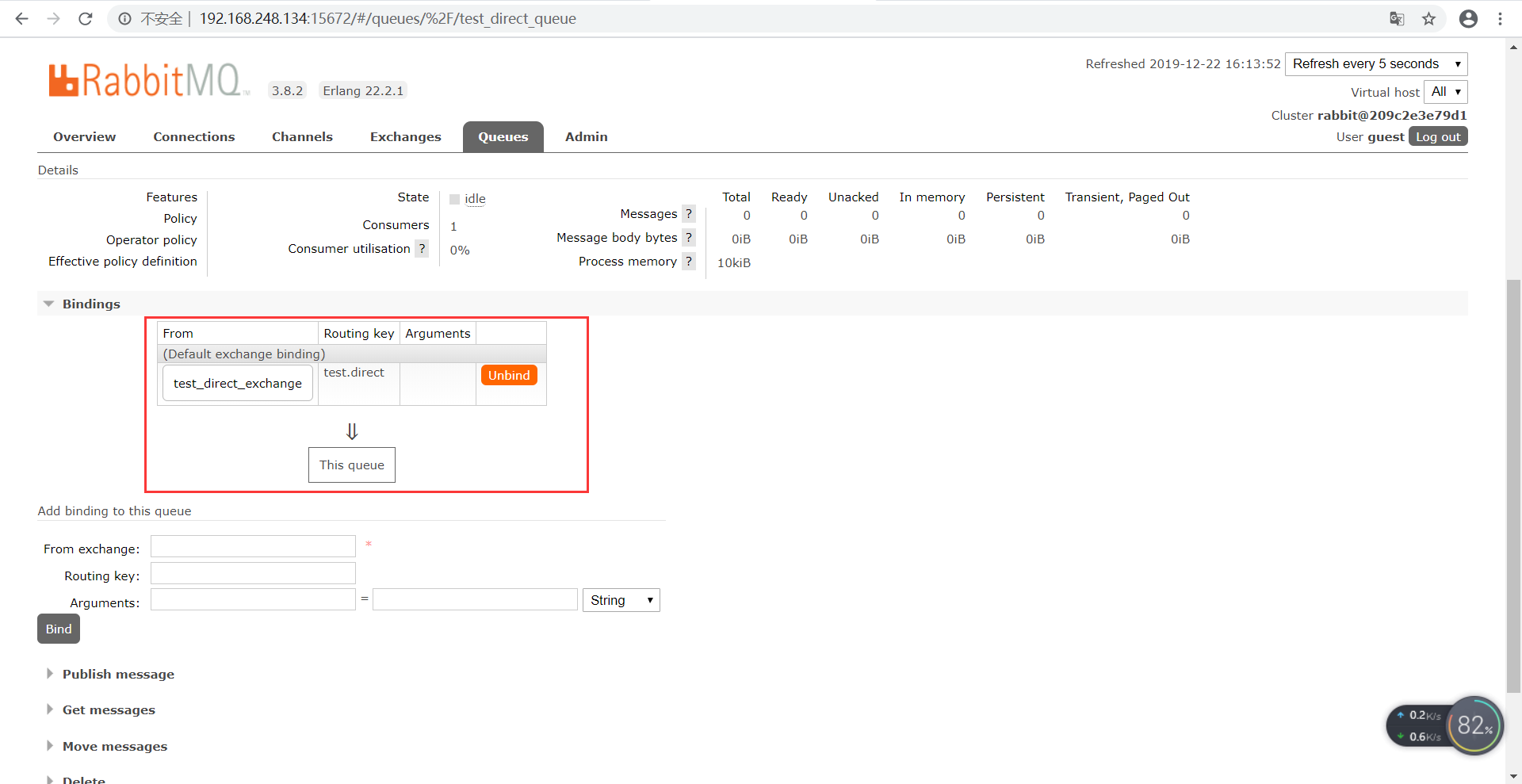Click the Erlang 22.2.1 label
Viewport: 1522px width, 784px height.
(x=363, y=90)
